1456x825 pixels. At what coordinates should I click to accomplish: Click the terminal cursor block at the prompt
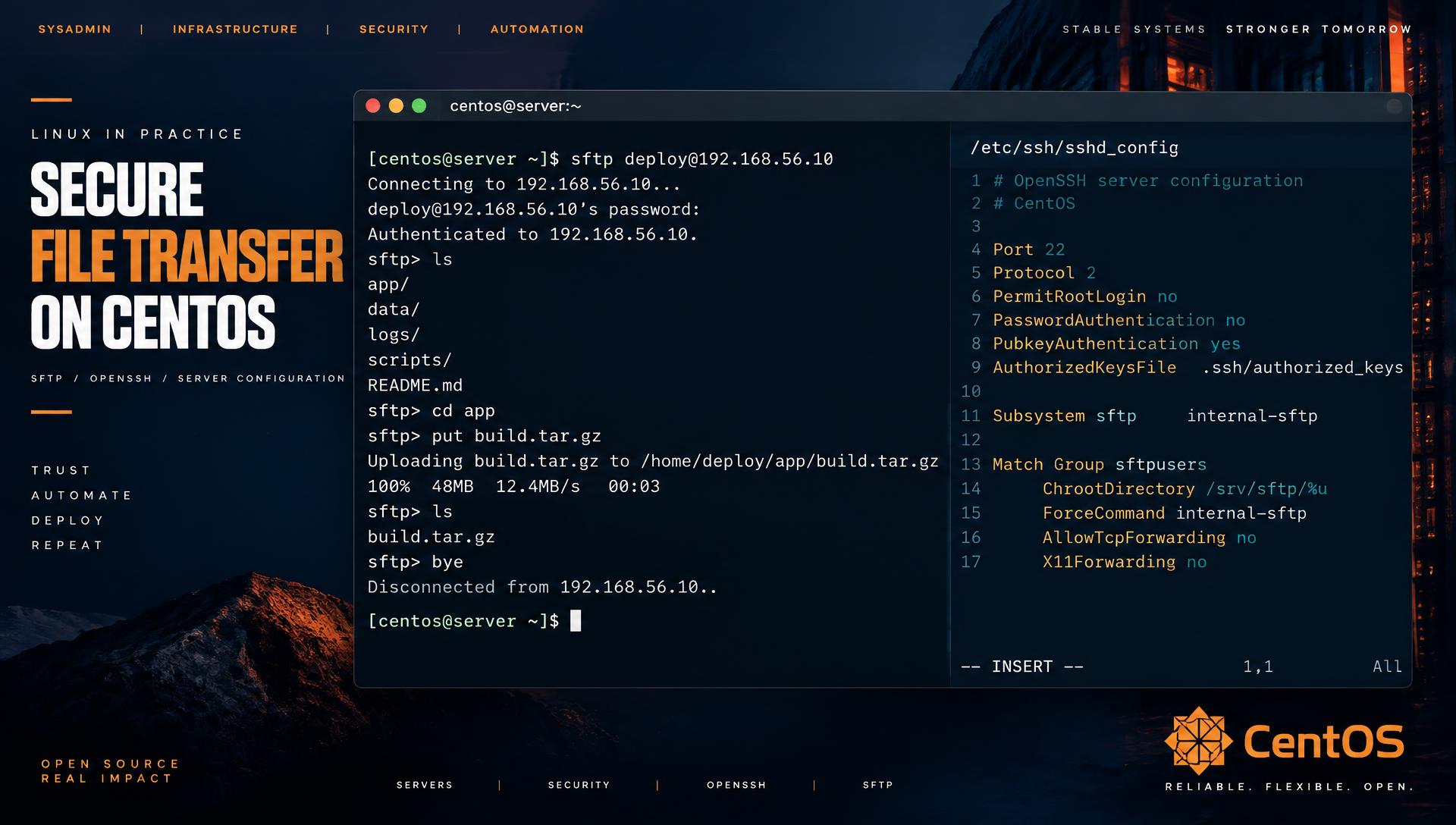coord(576,620)
